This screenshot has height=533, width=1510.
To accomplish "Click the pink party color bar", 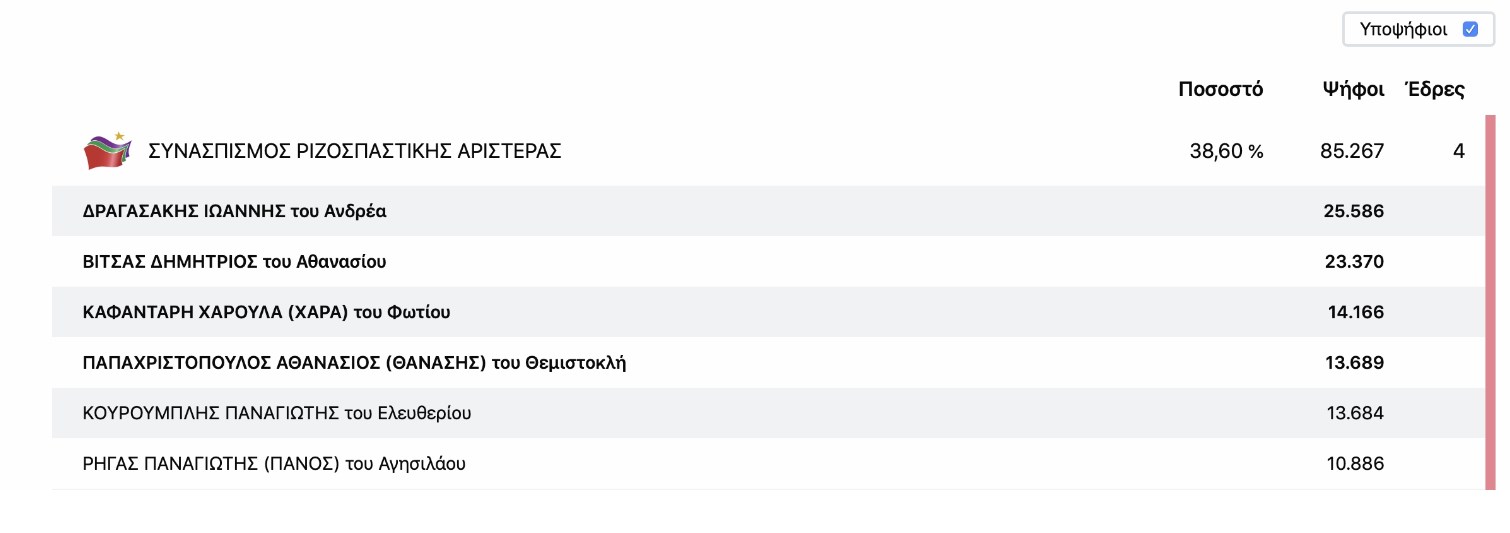I will [x=1490, y=303].
